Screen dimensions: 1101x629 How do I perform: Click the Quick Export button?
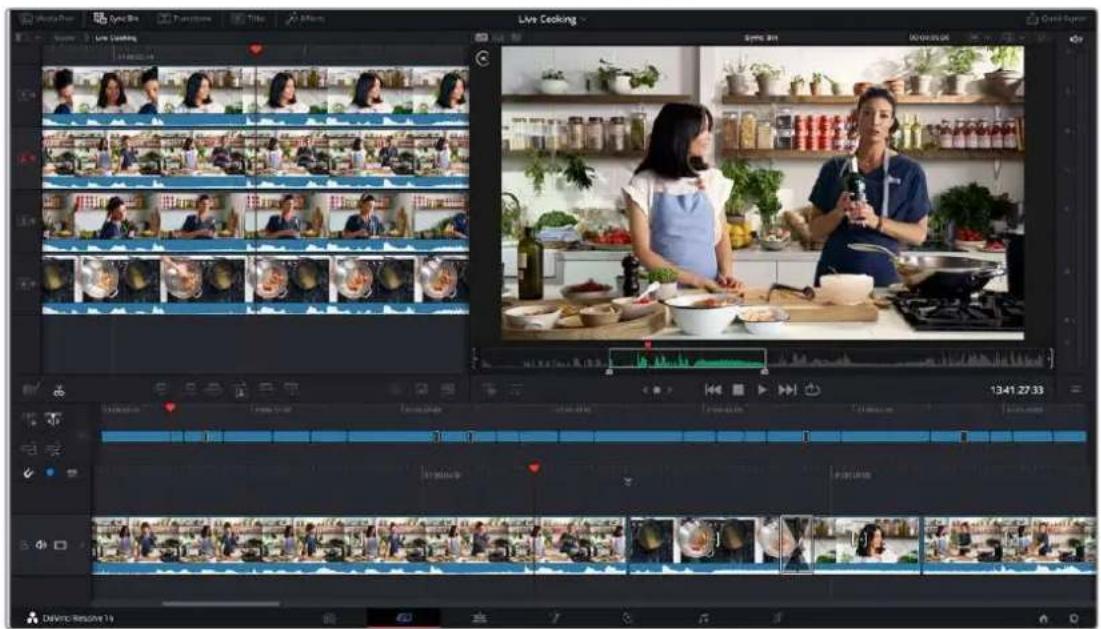[1057, 19]
